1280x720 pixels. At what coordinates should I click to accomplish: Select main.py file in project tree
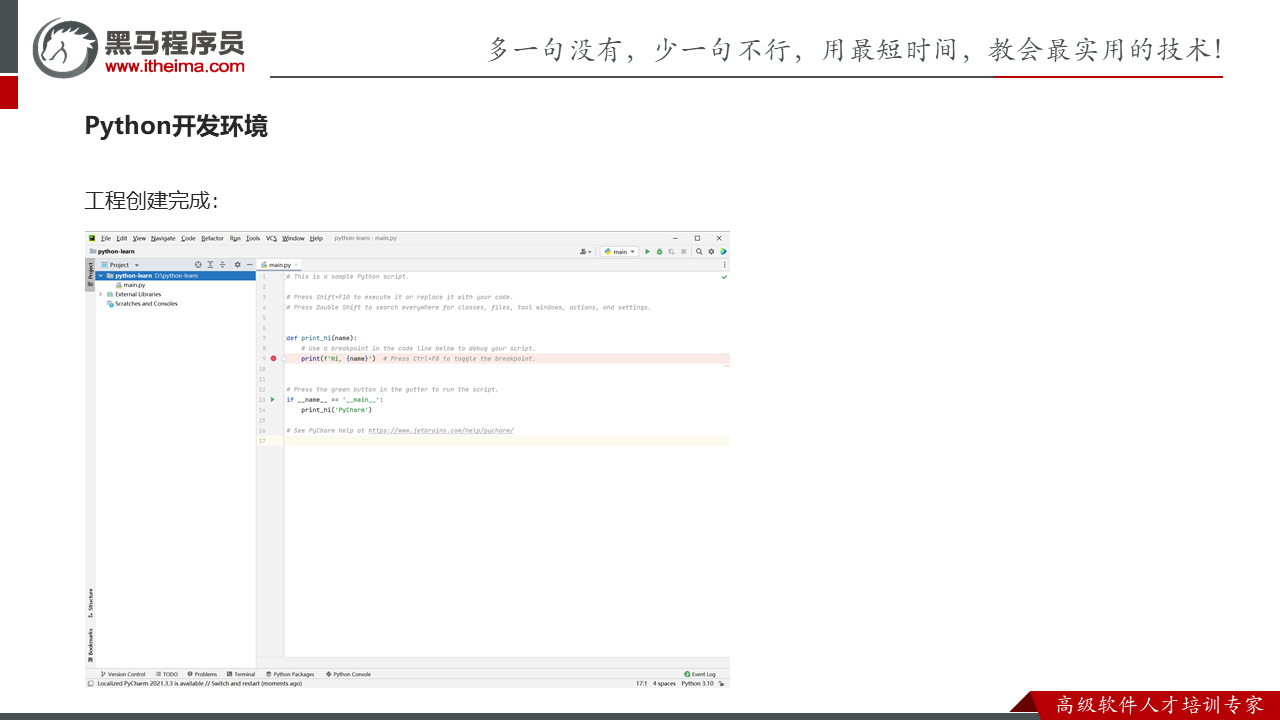(x=134, y=285)
